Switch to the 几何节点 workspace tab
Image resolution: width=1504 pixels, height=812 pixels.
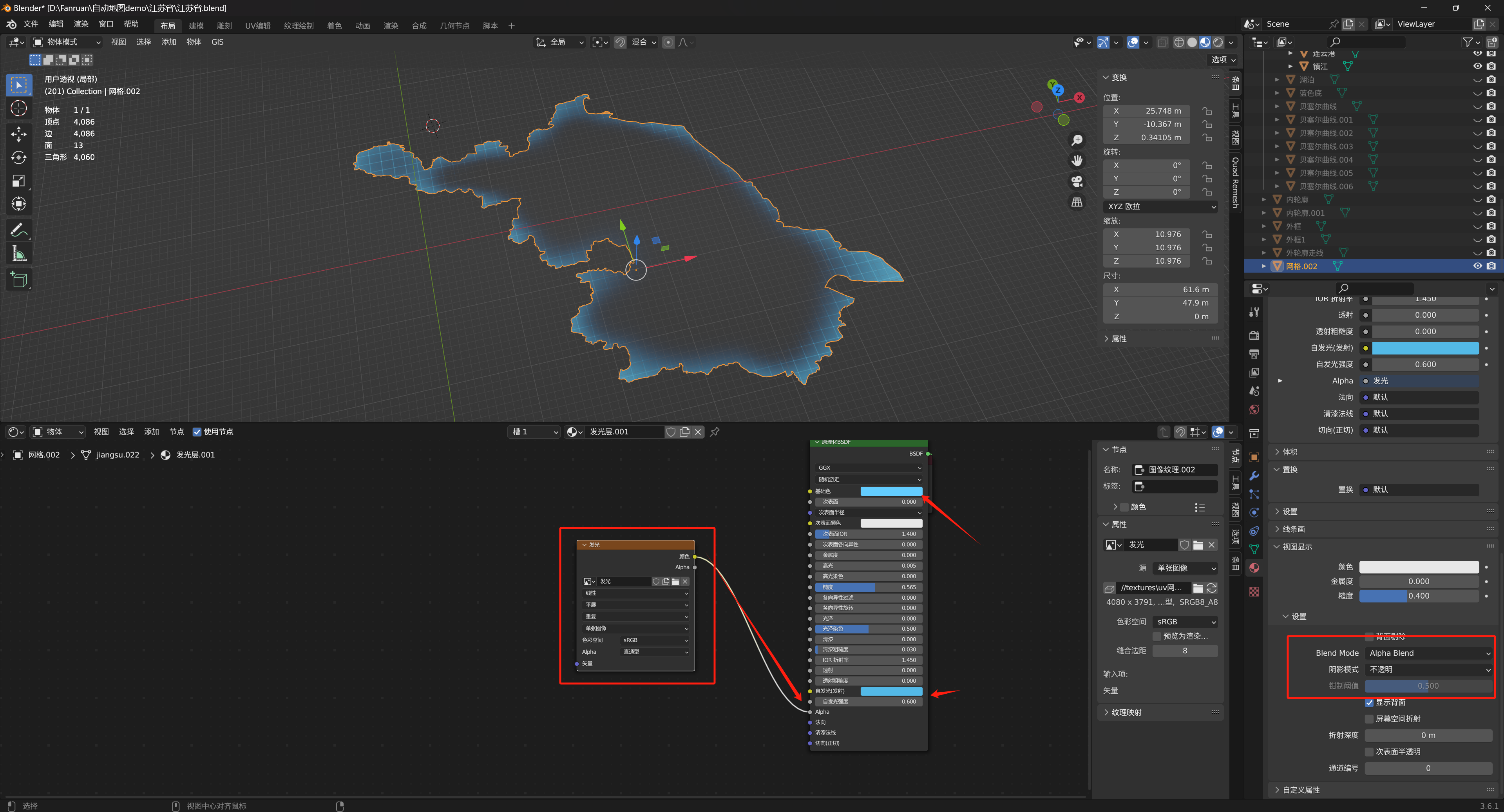(x=454, y=26)
